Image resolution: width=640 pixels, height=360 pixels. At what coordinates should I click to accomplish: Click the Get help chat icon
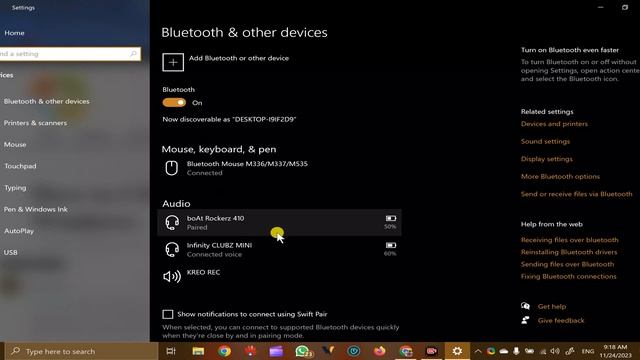[526, 306]
